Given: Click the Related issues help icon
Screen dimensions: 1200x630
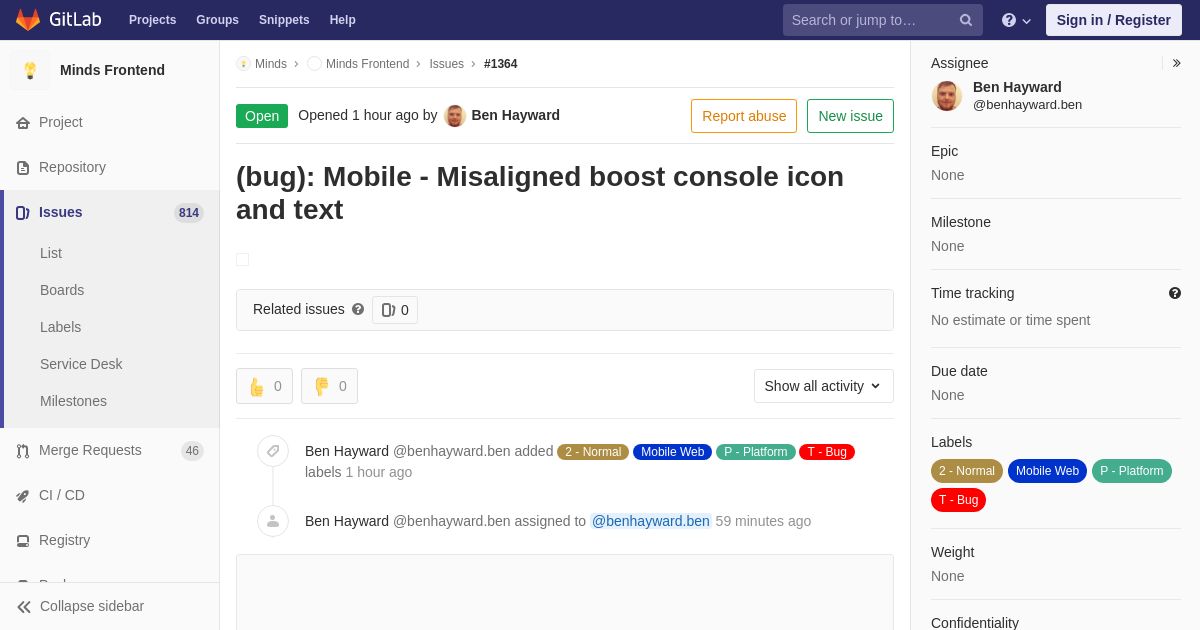Looking at the screenshot, I should [358, 310].
